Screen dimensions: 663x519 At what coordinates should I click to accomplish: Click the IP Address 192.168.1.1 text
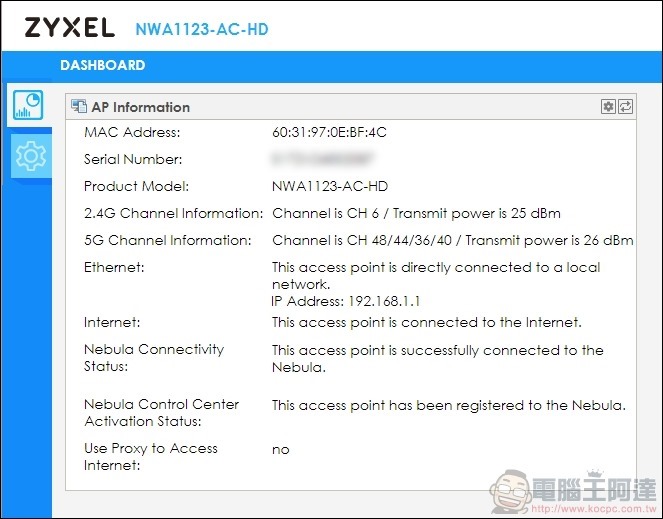[x=345, y=301]
